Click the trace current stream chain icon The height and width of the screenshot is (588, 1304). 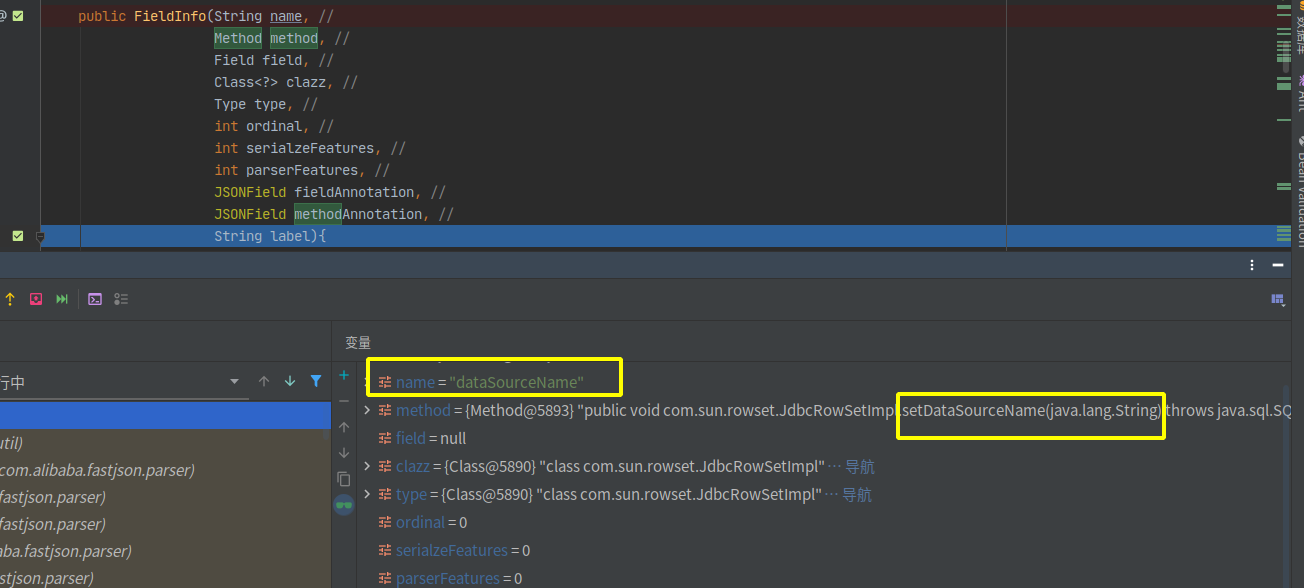[121, 299]
